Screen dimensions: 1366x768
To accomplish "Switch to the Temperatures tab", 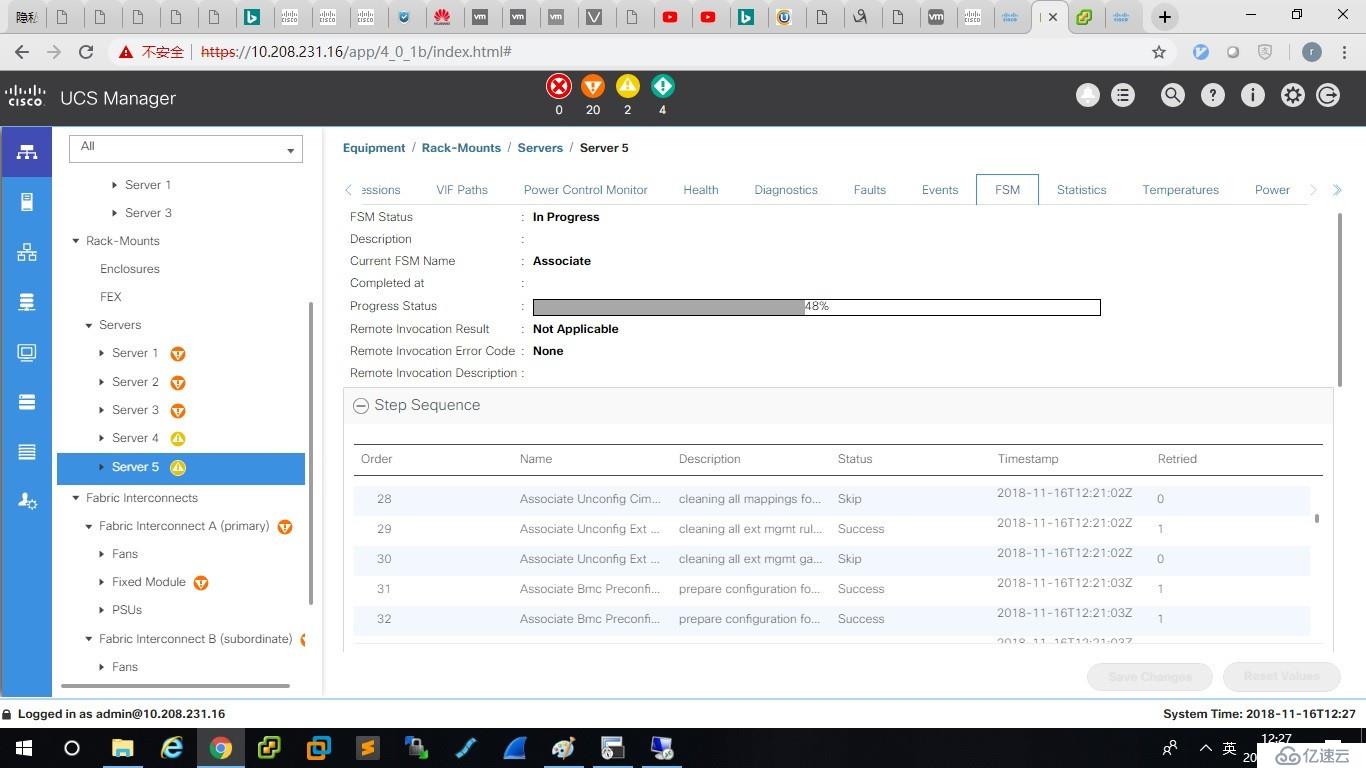I will point(1180,190).
